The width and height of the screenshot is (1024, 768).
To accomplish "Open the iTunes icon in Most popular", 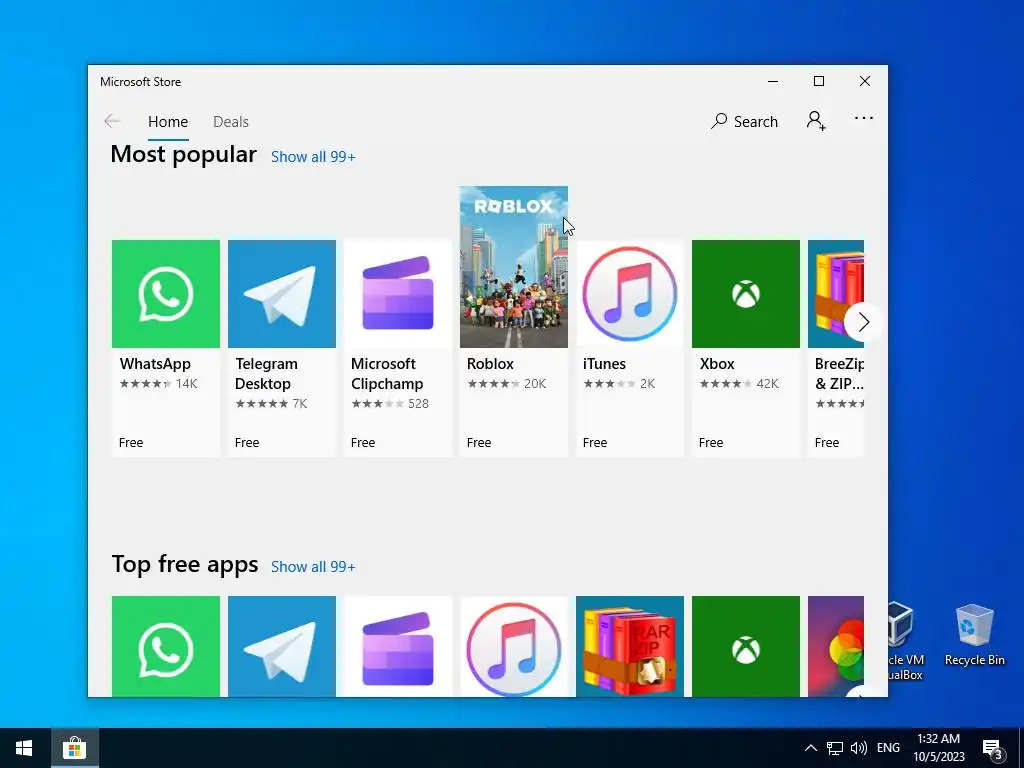I will coord(630,294).
